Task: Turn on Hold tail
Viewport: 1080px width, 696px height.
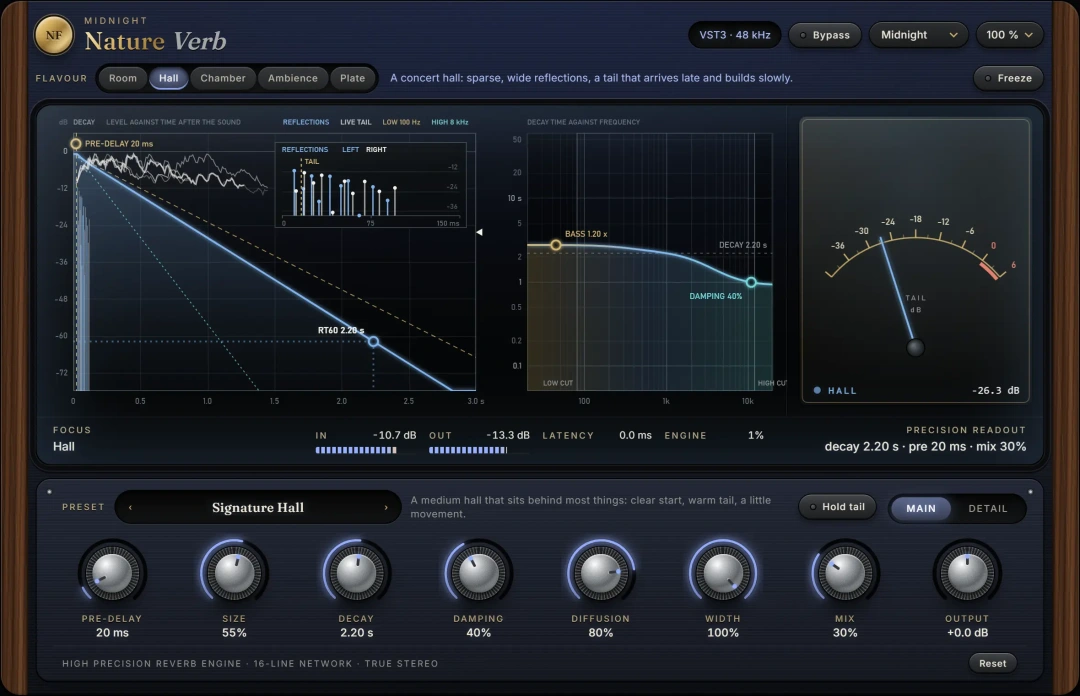Action: [837, 506]
